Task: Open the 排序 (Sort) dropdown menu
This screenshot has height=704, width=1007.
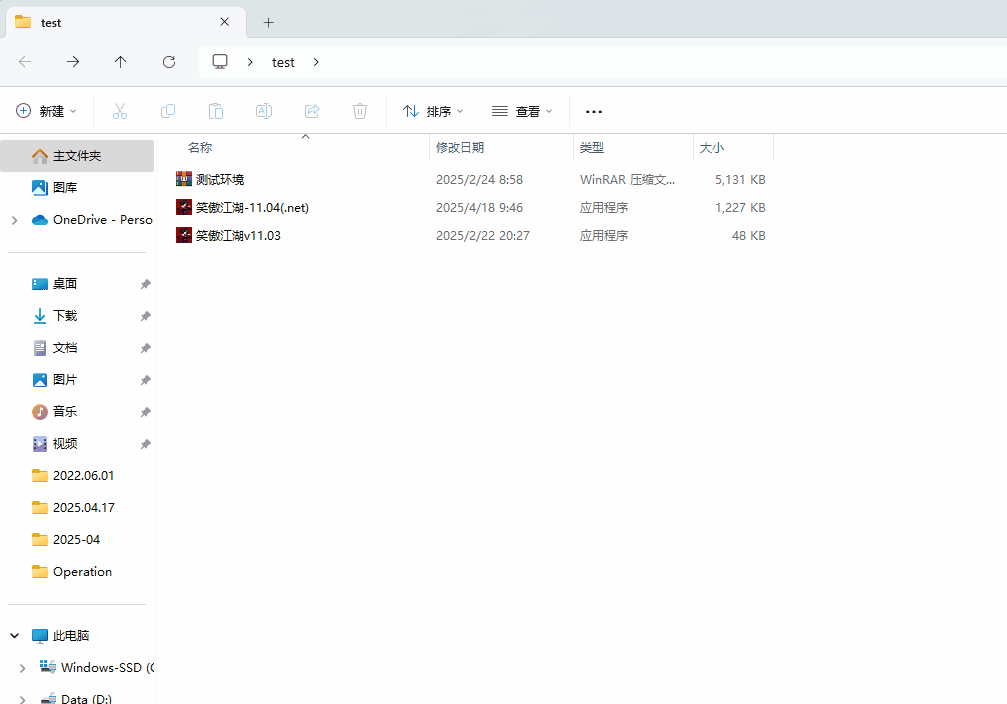Action: [x=433, y=111]
